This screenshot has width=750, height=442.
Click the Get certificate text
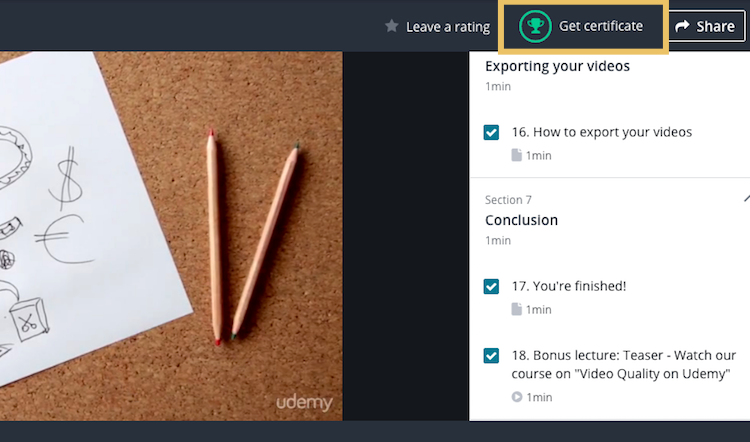601,26
